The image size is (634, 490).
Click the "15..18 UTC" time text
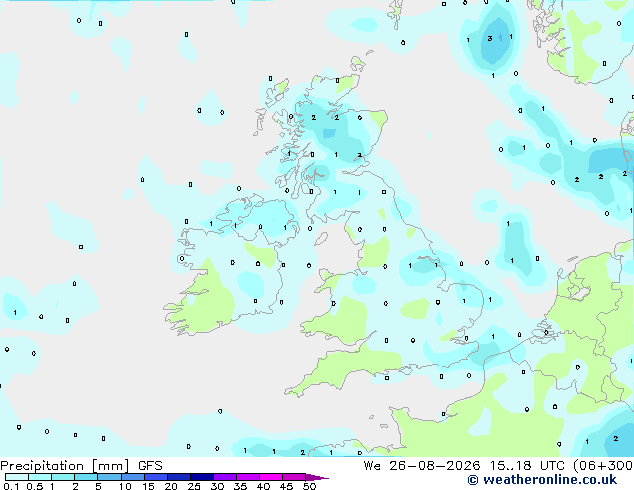528,466
